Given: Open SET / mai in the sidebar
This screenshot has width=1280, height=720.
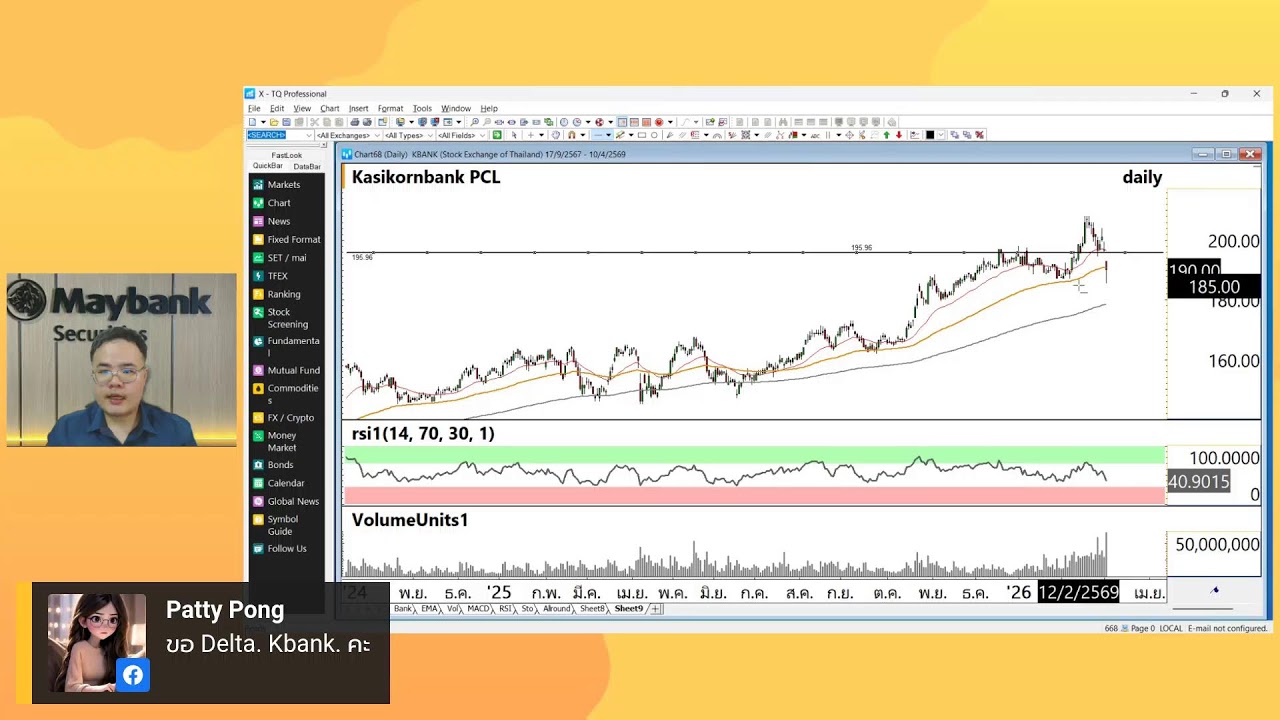Looking at the screenshot, I should coord(286,258).
